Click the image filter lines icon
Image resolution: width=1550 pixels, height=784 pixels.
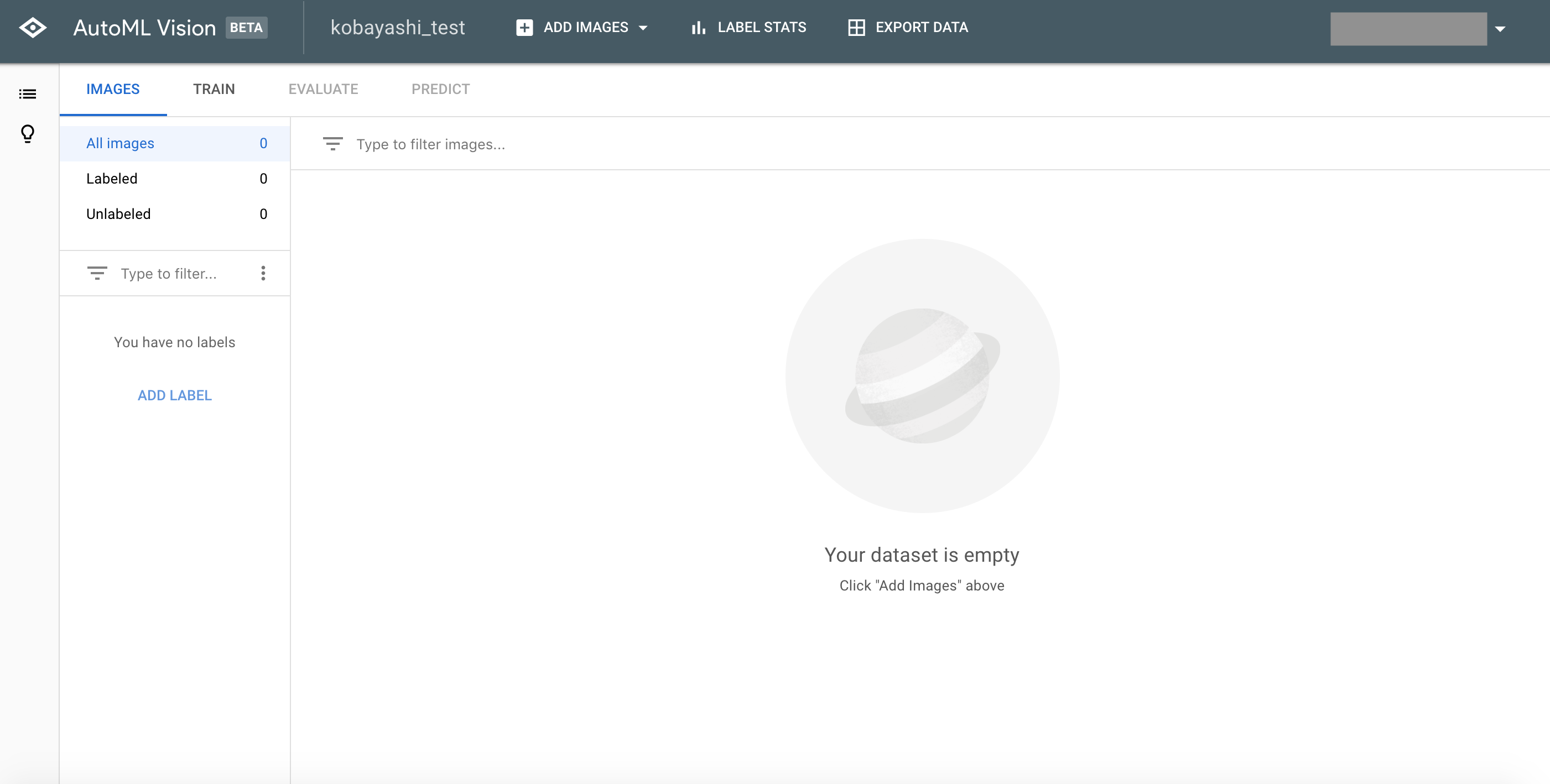pos(333,144)
